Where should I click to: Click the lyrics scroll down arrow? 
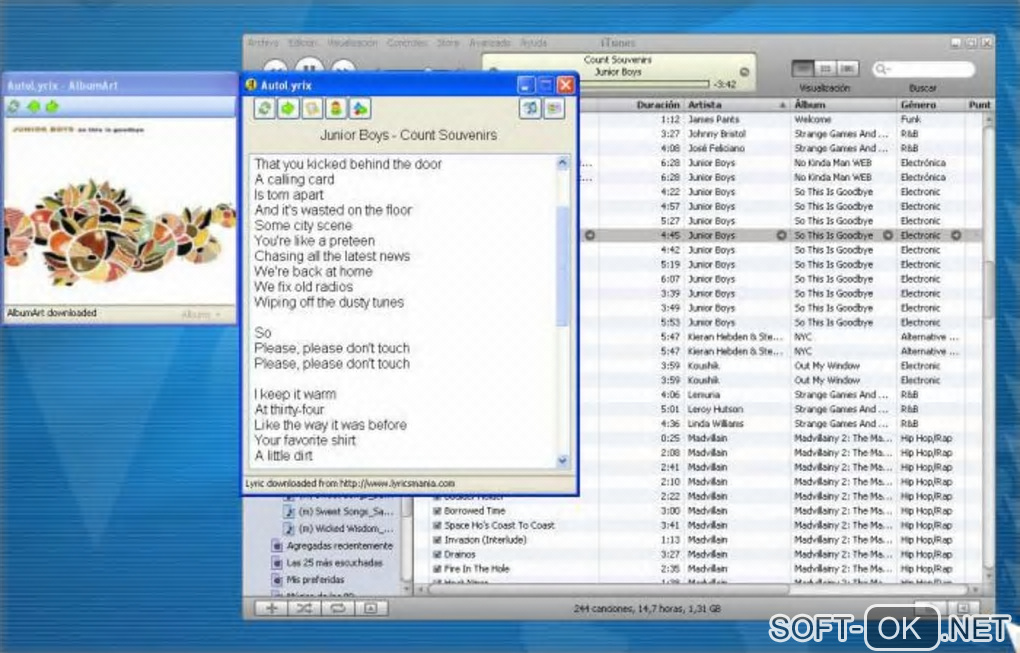click(x=563, y=460)
